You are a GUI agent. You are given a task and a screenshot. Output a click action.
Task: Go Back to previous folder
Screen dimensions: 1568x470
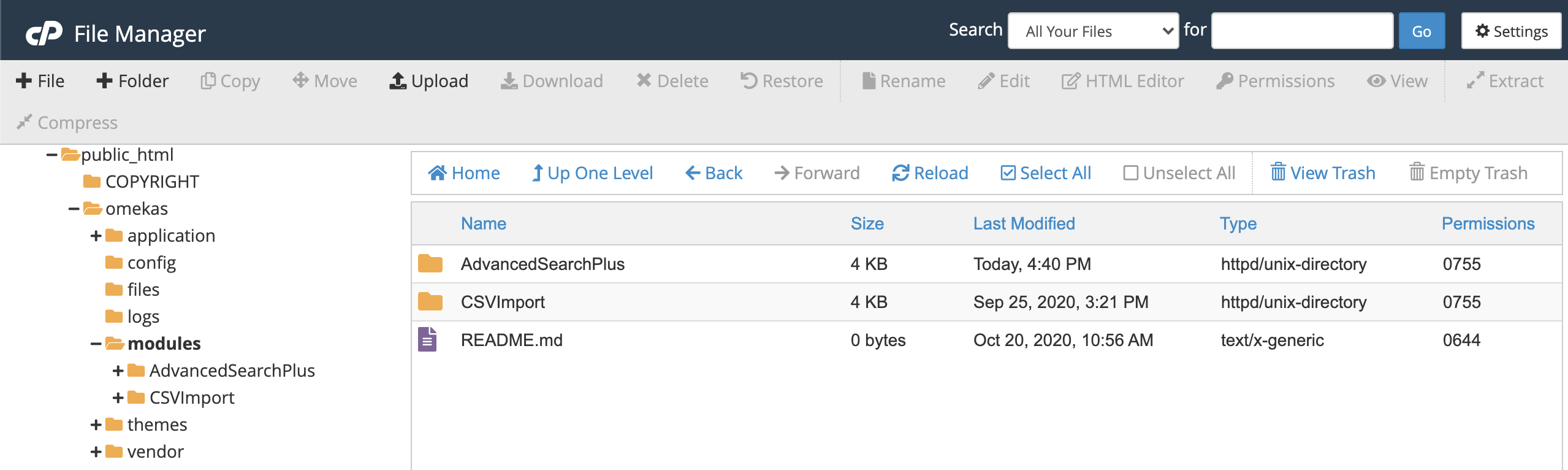[714, 173]
